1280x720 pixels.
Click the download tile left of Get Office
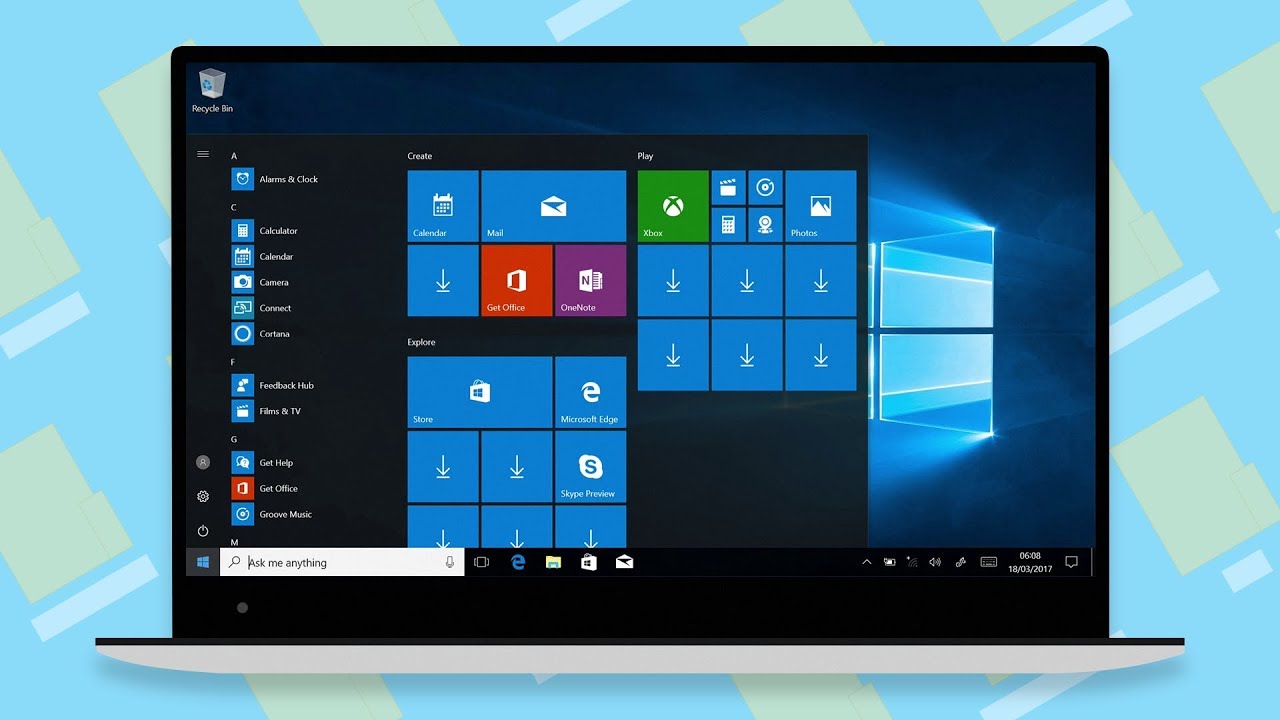(443, 281)
